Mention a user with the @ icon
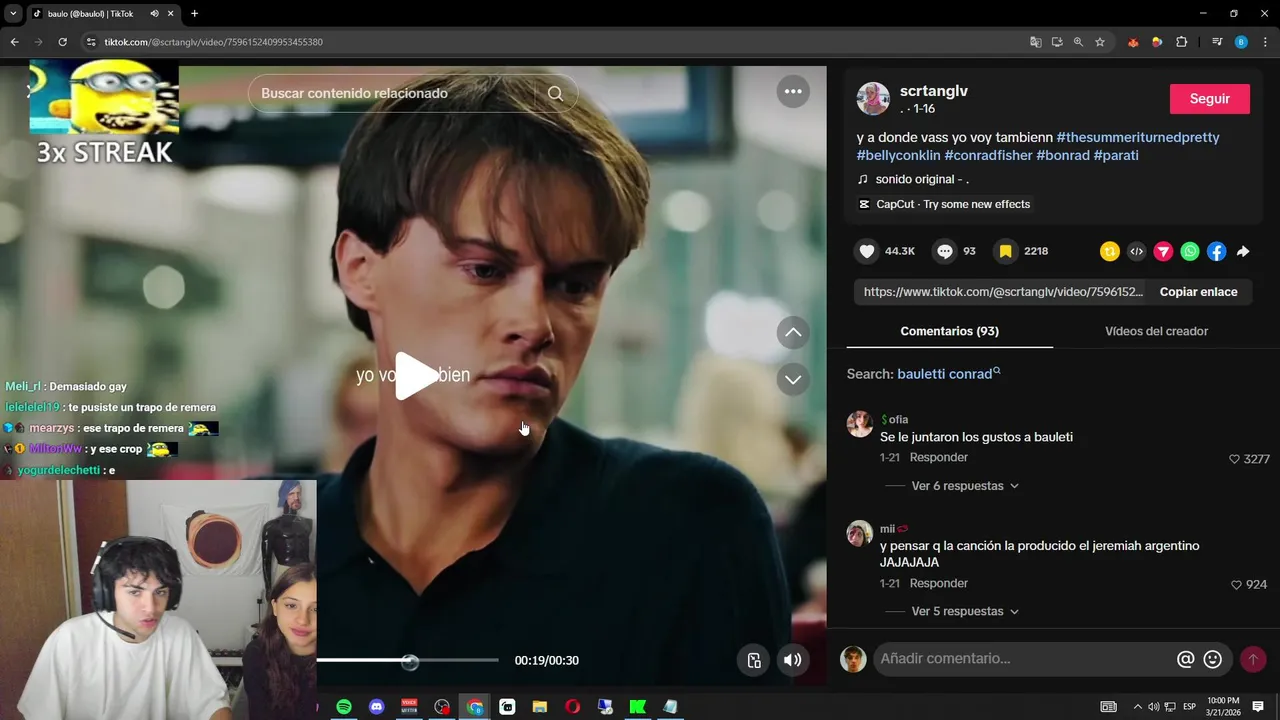1280x720 pixels. click(1186, 659)
